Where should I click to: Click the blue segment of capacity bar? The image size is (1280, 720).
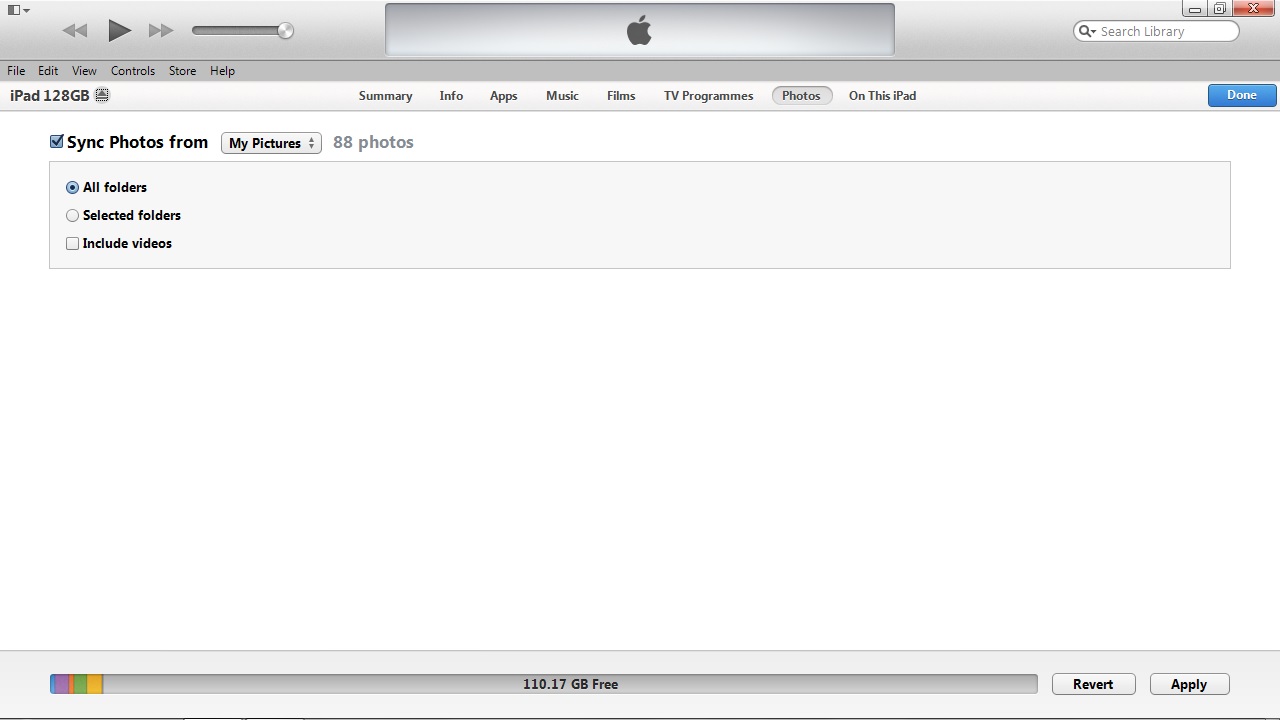pos(53,684)
